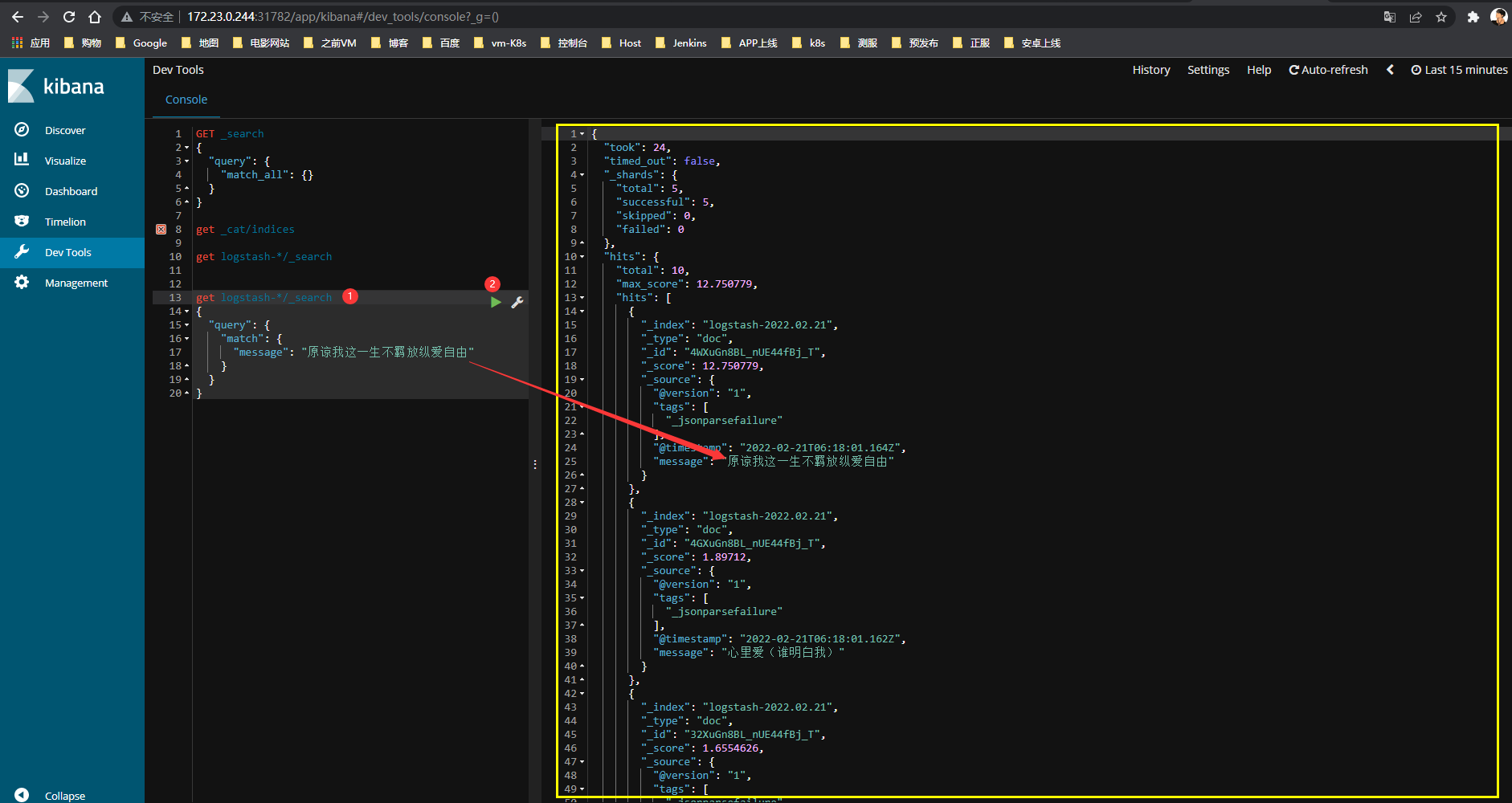Click the insecure site warning icon
Screen dimensions: 1512x803
click(x=126, y=17)
